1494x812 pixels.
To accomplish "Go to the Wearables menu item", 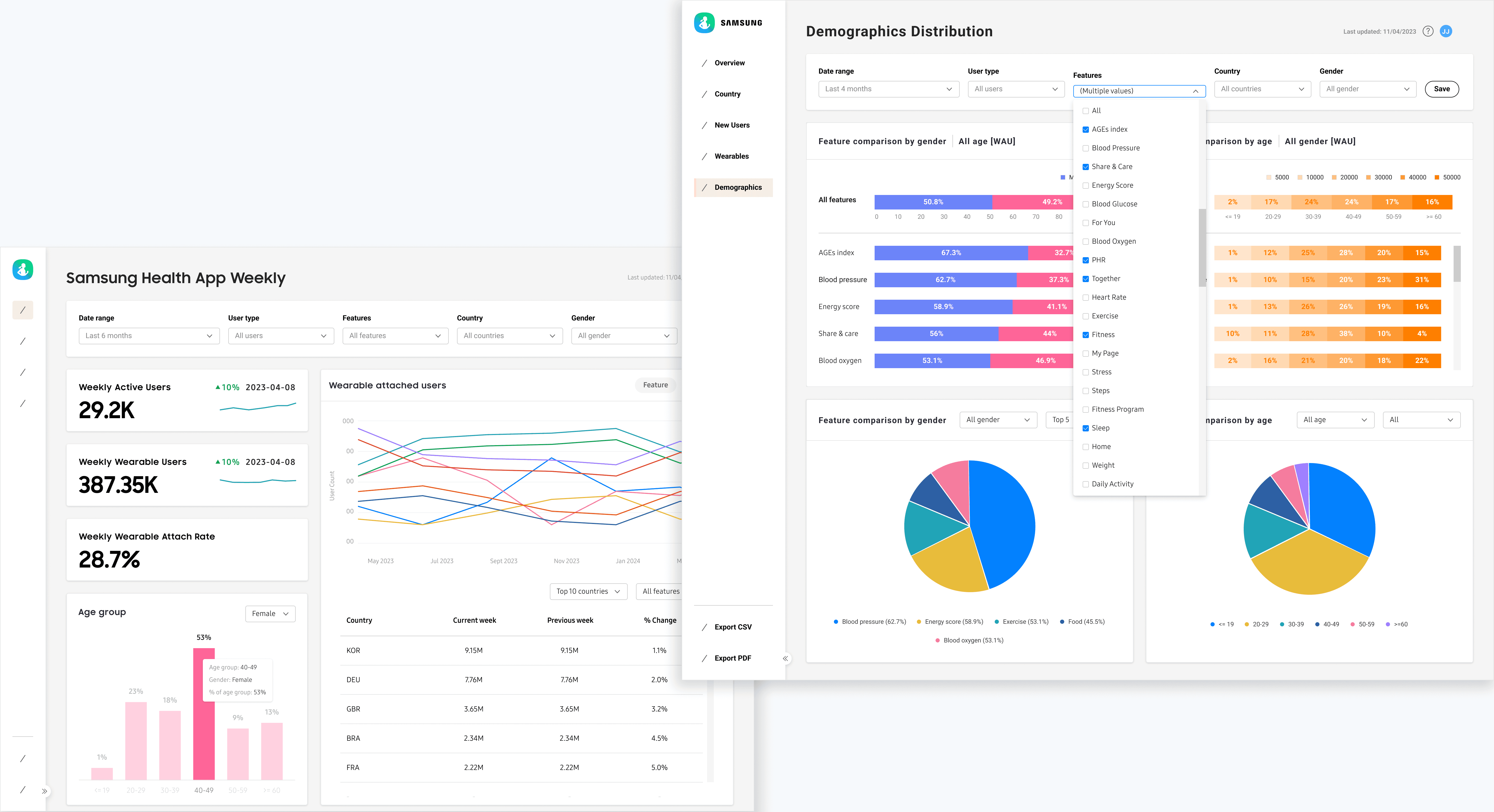I will (731, 157).
